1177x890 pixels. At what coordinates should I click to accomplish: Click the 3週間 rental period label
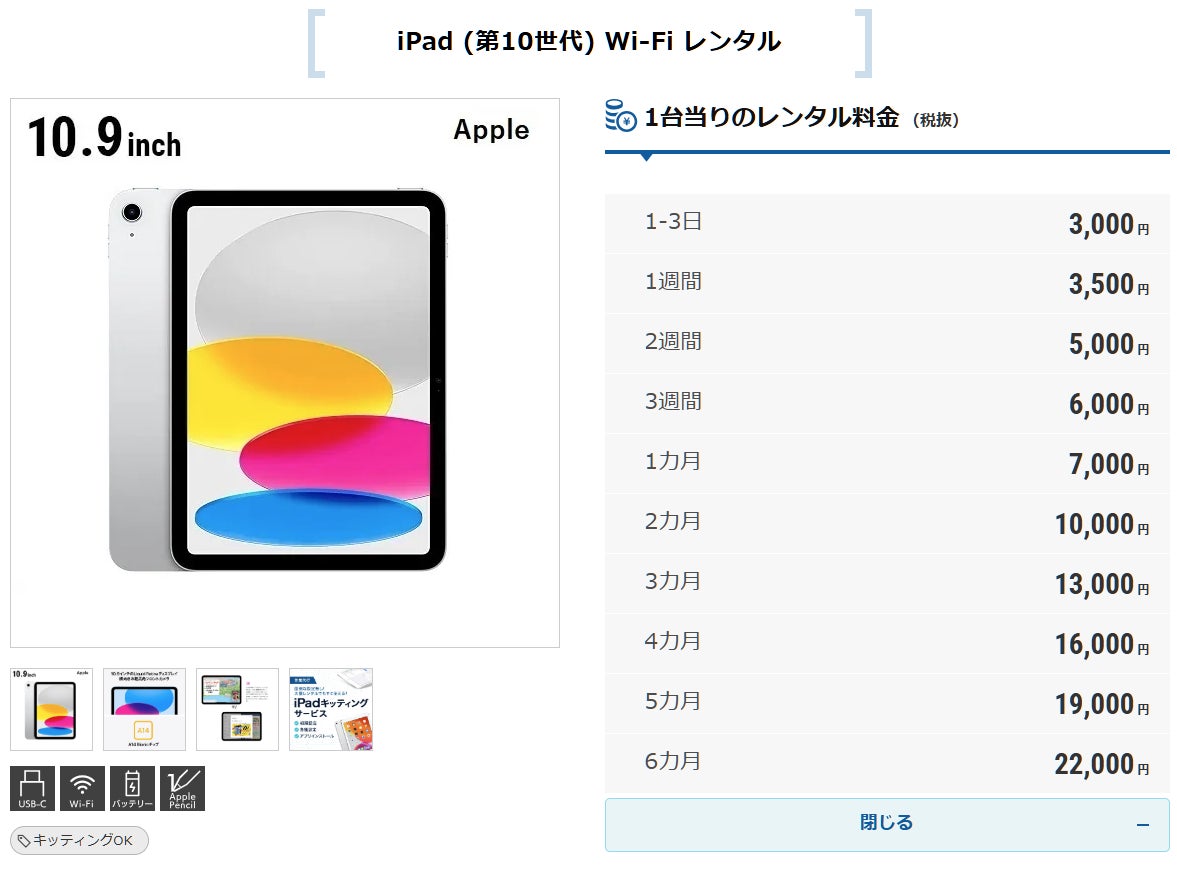(x=673, y=401)
